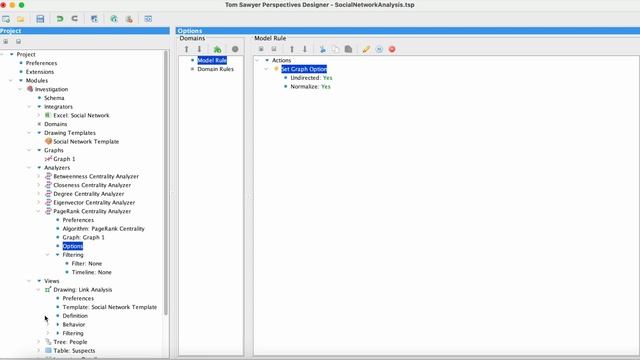640x360 pixels.
Task: Select the Set Graph Option action
Action: click(x=304, y=69)
